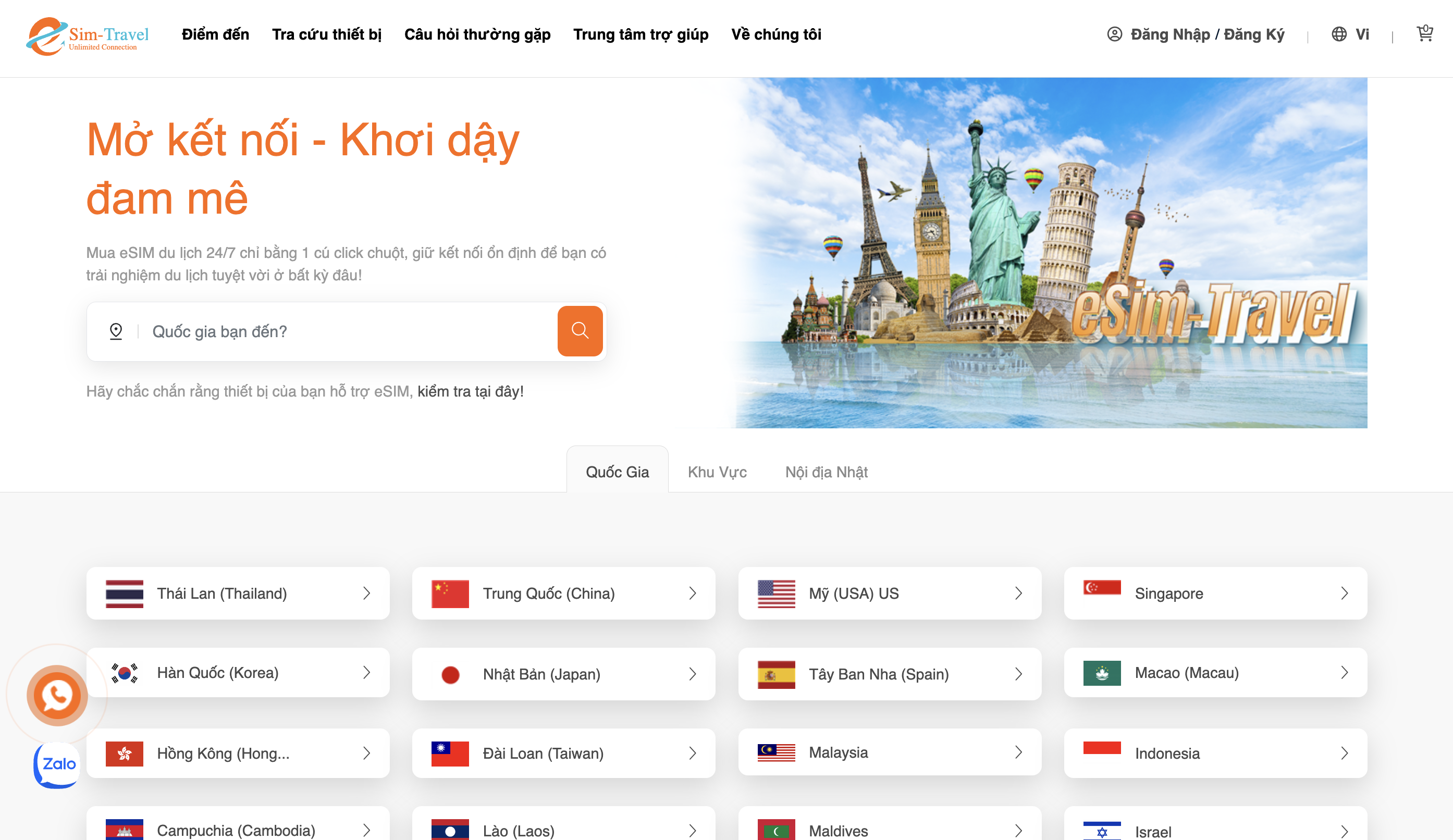Open Campuchia (Cambodia) country label
1453x840 pixels.
(x=237, y=831)
